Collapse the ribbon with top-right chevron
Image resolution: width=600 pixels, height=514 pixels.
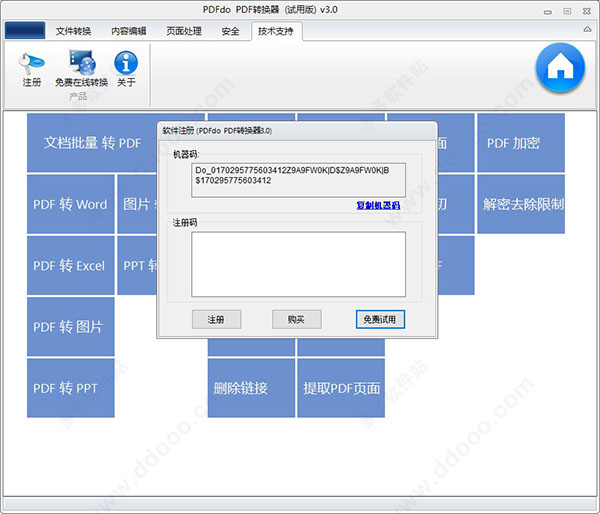tap(587, 29)
